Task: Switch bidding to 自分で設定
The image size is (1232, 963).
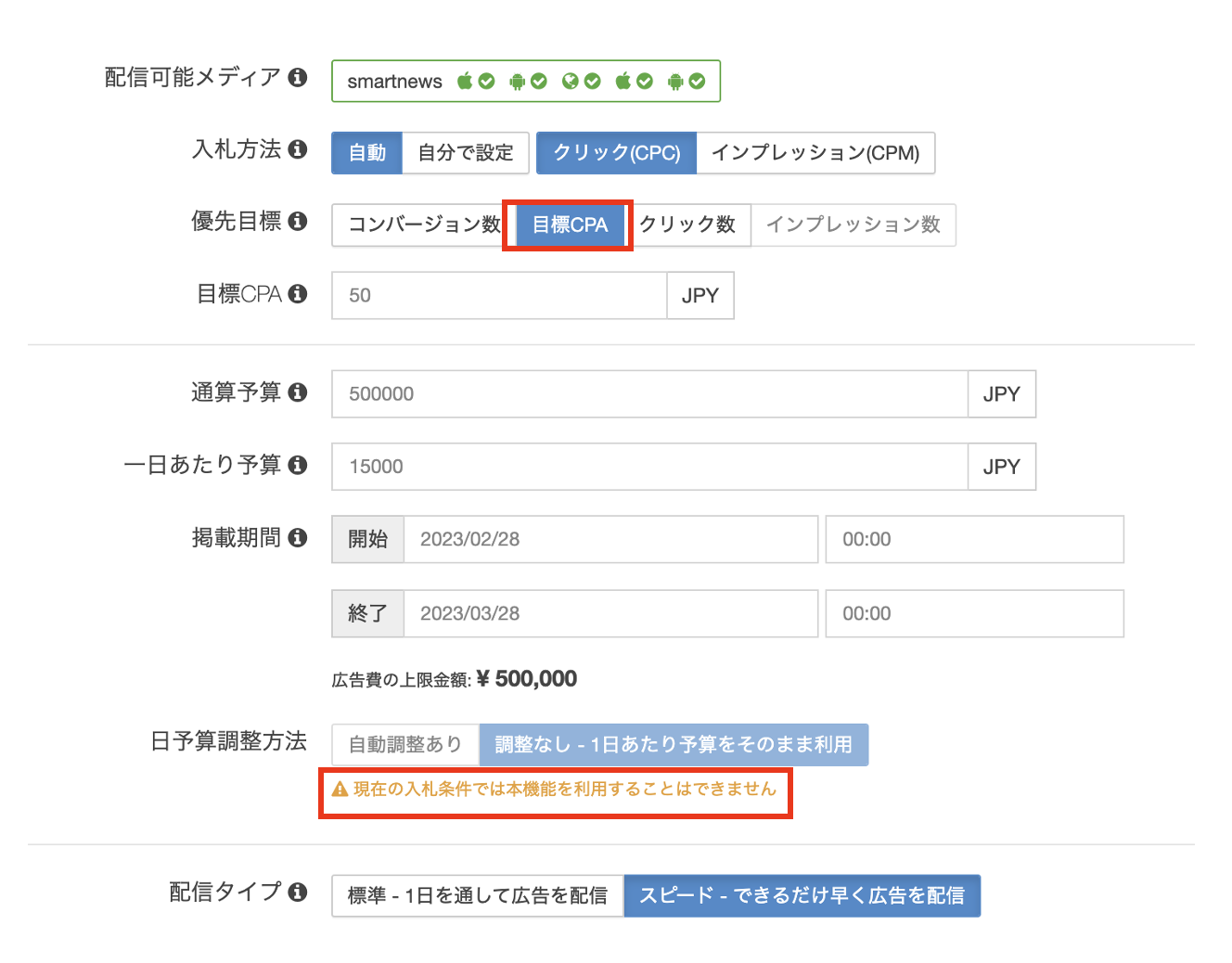Action: 465,153
